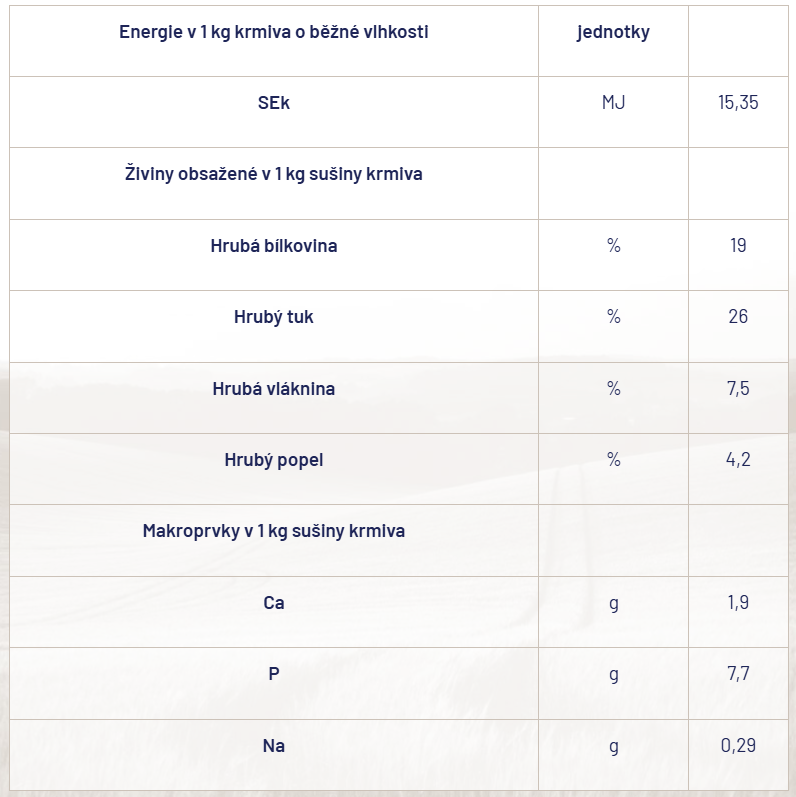
Task: Click the value 7,7 for phosphorus
Action: click(738, 674)
